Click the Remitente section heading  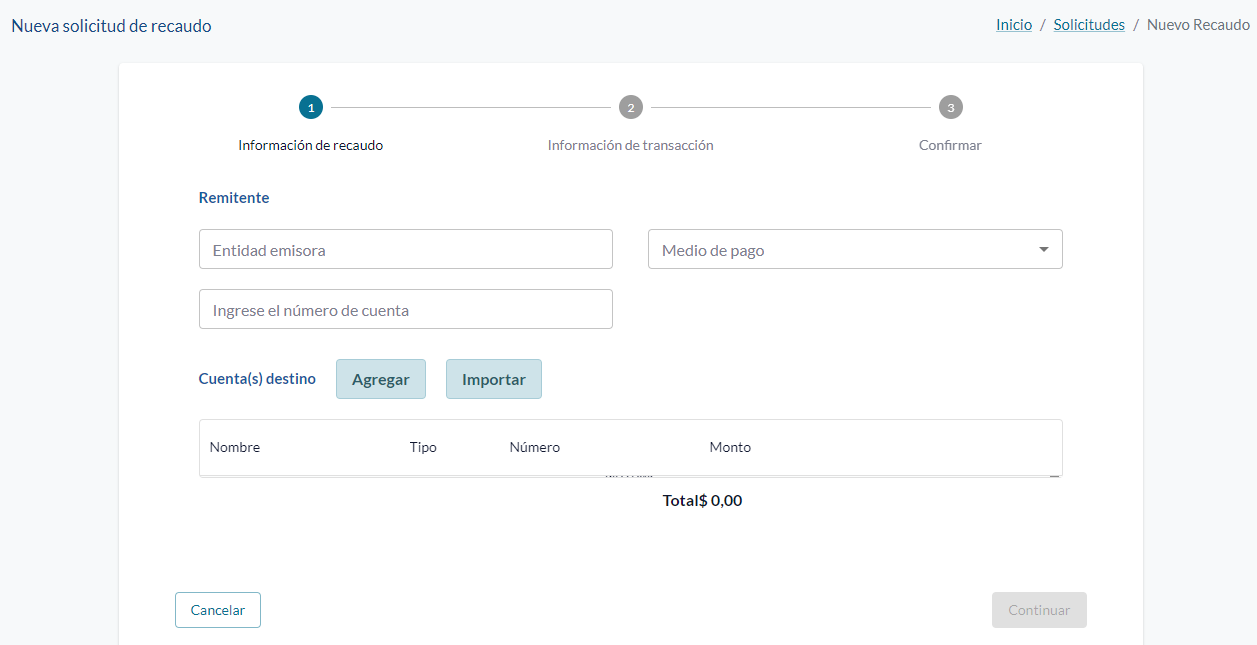click(234, 198)
